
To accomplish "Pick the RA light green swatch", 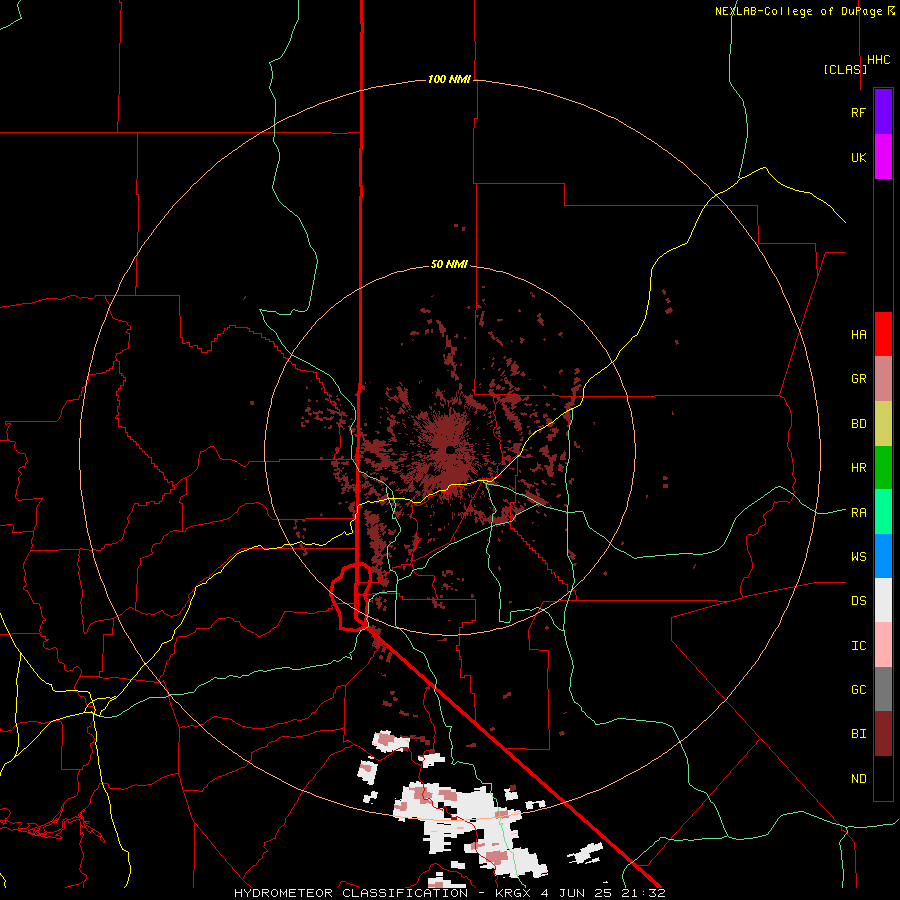I will pos(883,512).
